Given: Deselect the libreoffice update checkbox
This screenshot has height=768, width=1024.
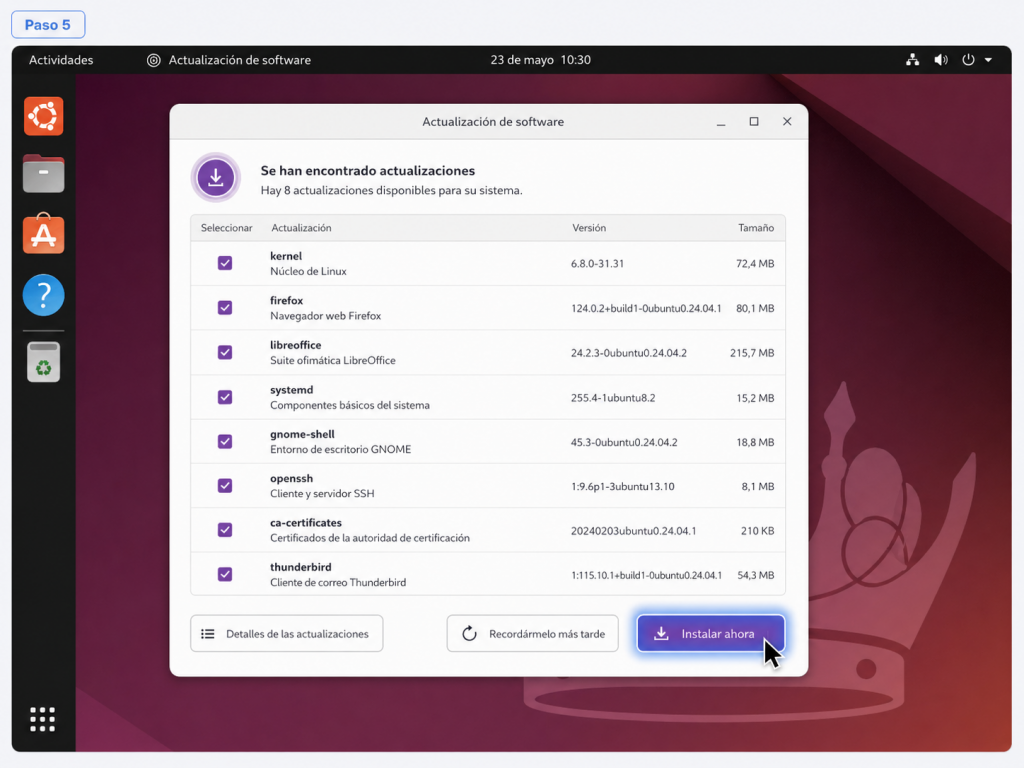Looking at the screenshot, I should [x=225, y=353].
